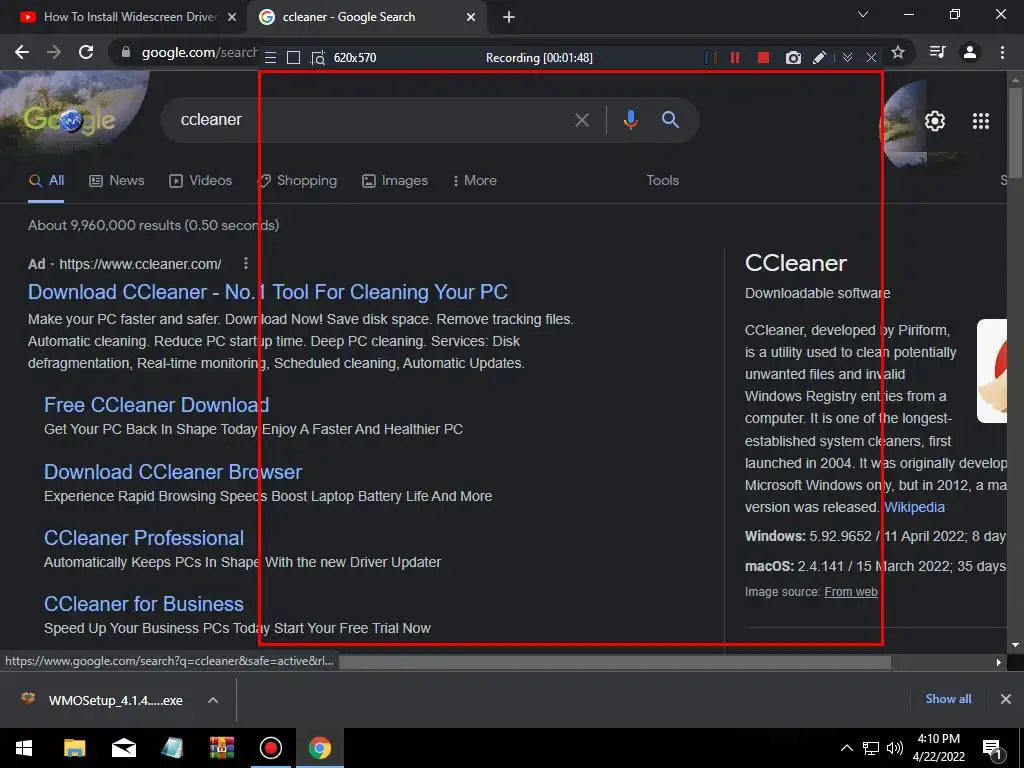Open the CCleaner Professional link
This screenshot has width=1024, height=768.
click(x=144, y=538)
